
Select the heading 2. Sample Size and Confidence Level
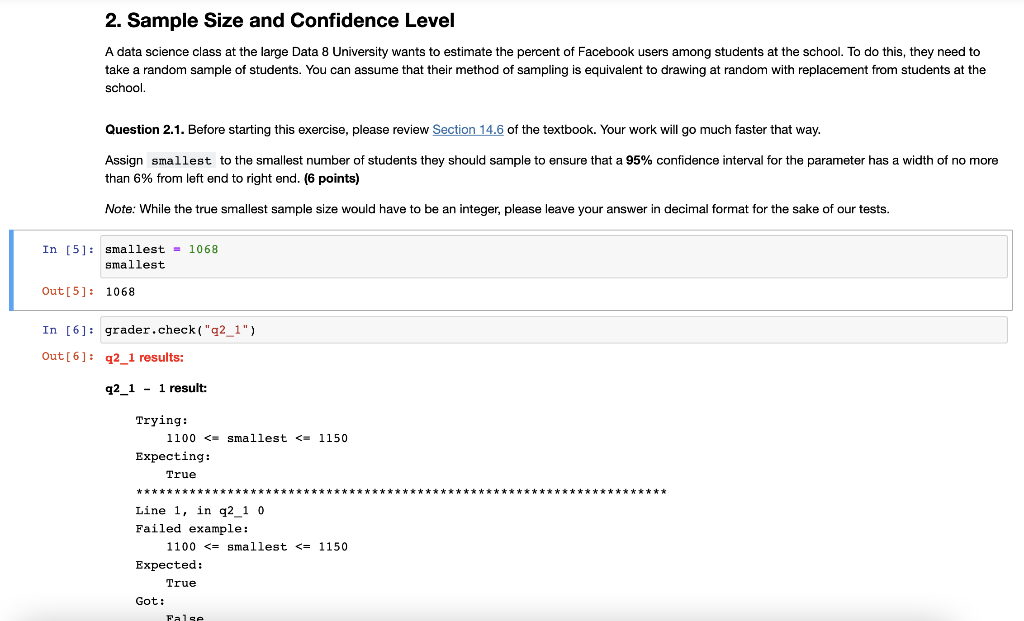(279, 20)
